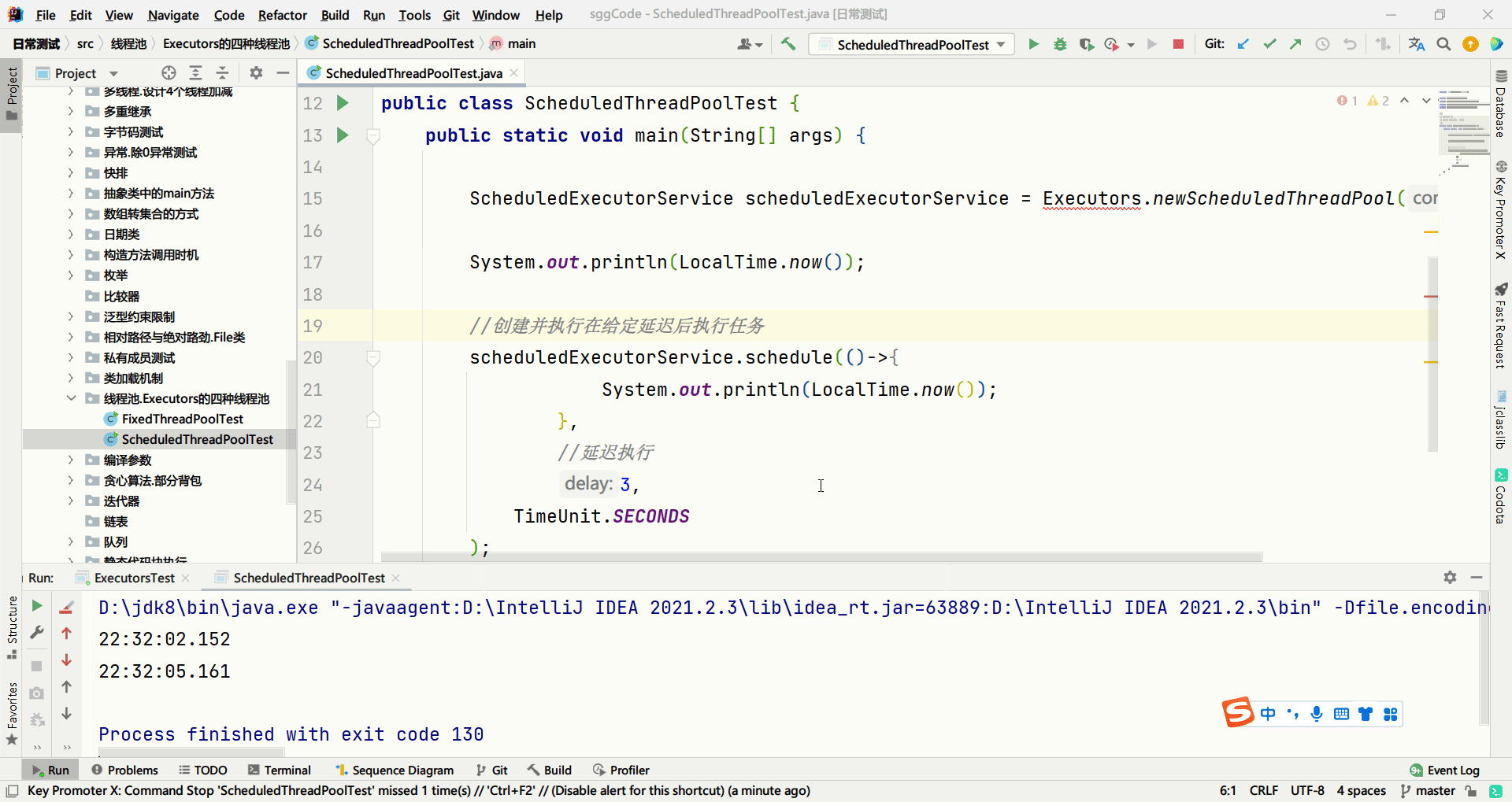Select ScheduledThreadPoolTest.java editor tab
The width and height of the screenshot is (1512, 802).
[413, 73]
